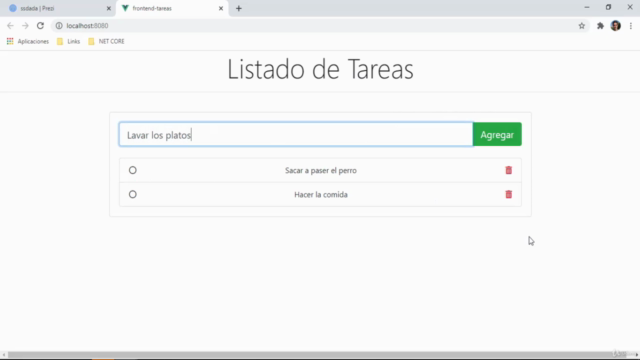
Task: Mark 'Hacer la comida' as done
Action: click(133, 194)
